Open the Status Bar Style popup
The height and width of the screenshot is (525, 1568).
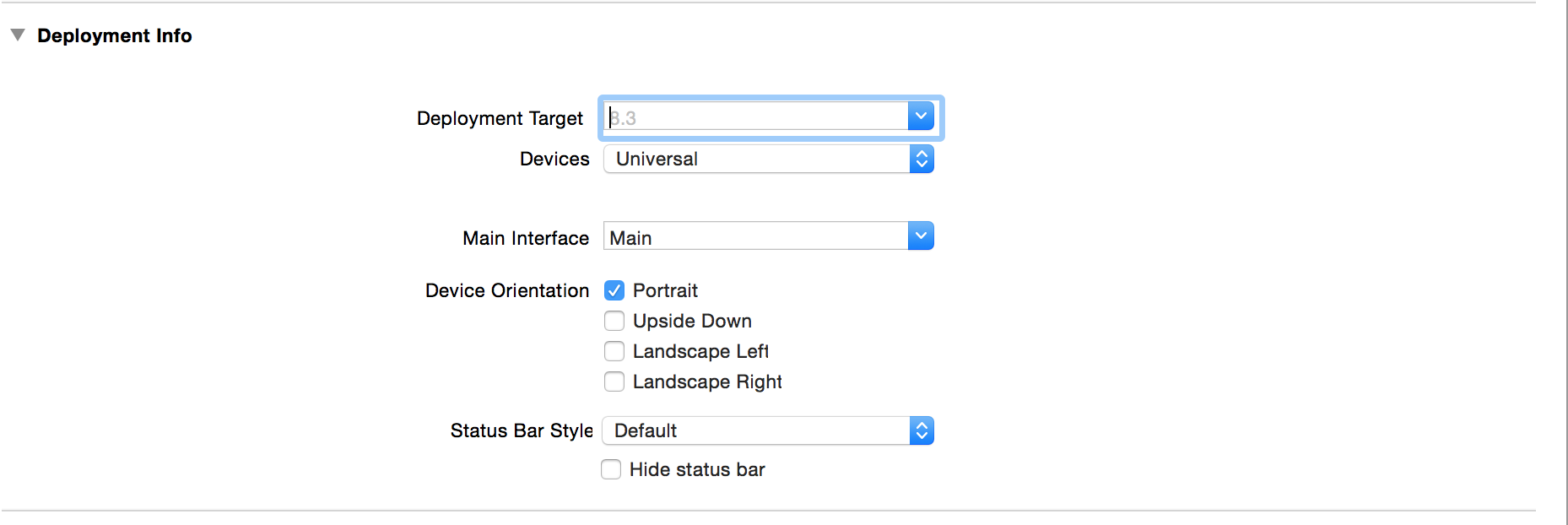pos(755,430)
